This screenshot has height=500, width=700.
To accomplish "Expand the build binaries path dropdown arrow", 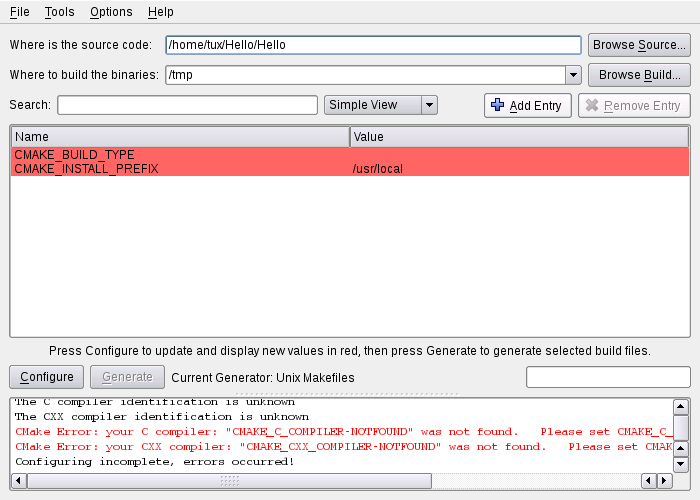I will click(573, 75).
